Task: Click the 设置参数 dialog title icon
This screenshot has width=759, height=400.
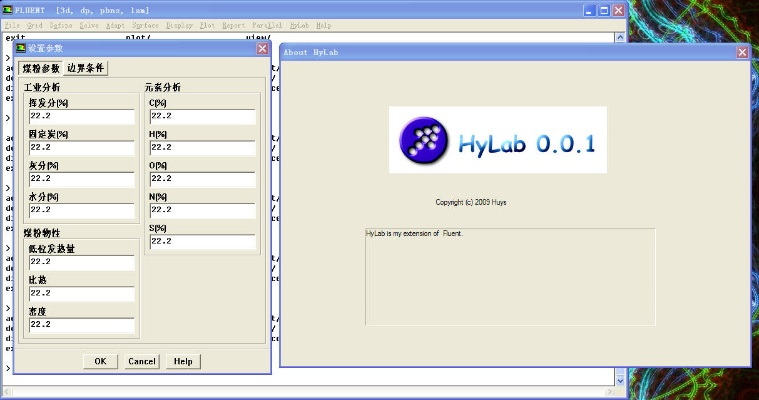Action: pos(21,48)
